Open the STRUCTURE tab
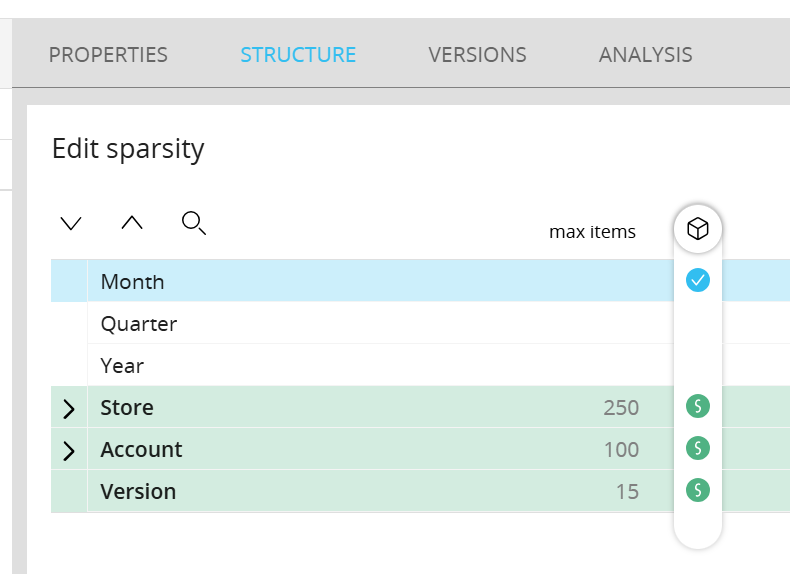The image size is (790, 574). (x=298, y=54)
